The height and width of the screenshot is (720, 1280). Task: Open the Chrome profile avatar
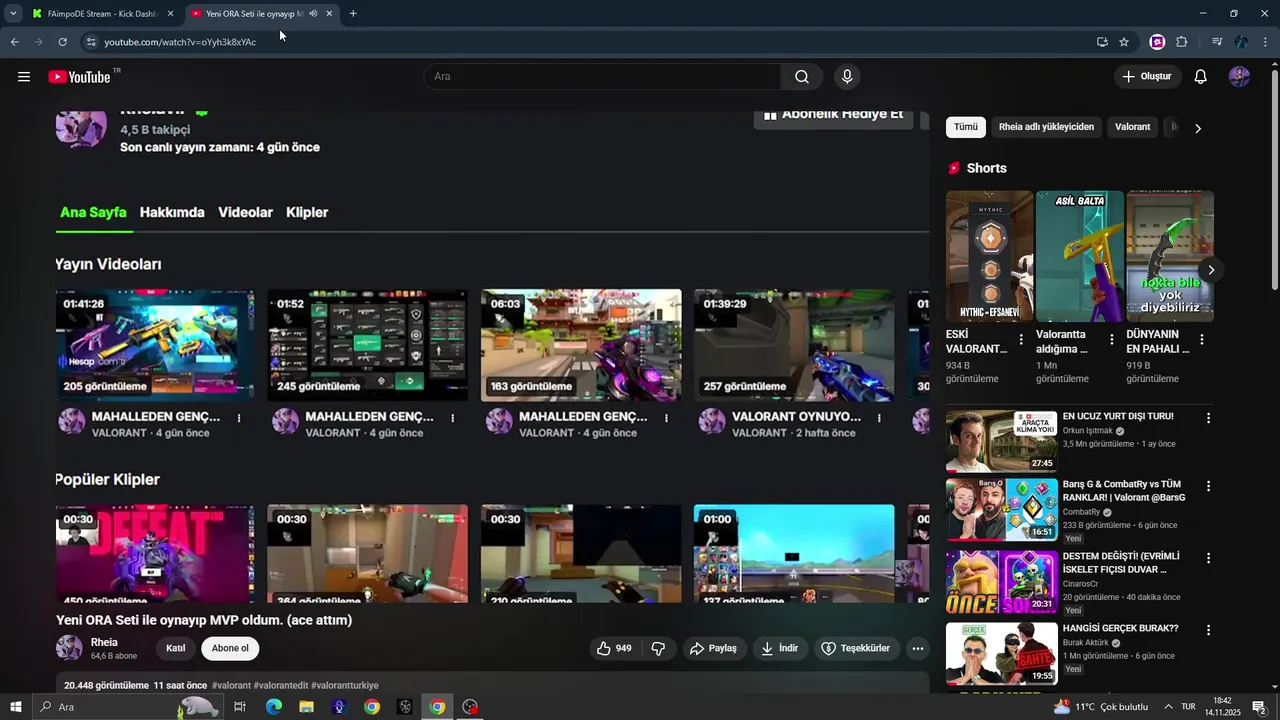[x=1242, y=42]
